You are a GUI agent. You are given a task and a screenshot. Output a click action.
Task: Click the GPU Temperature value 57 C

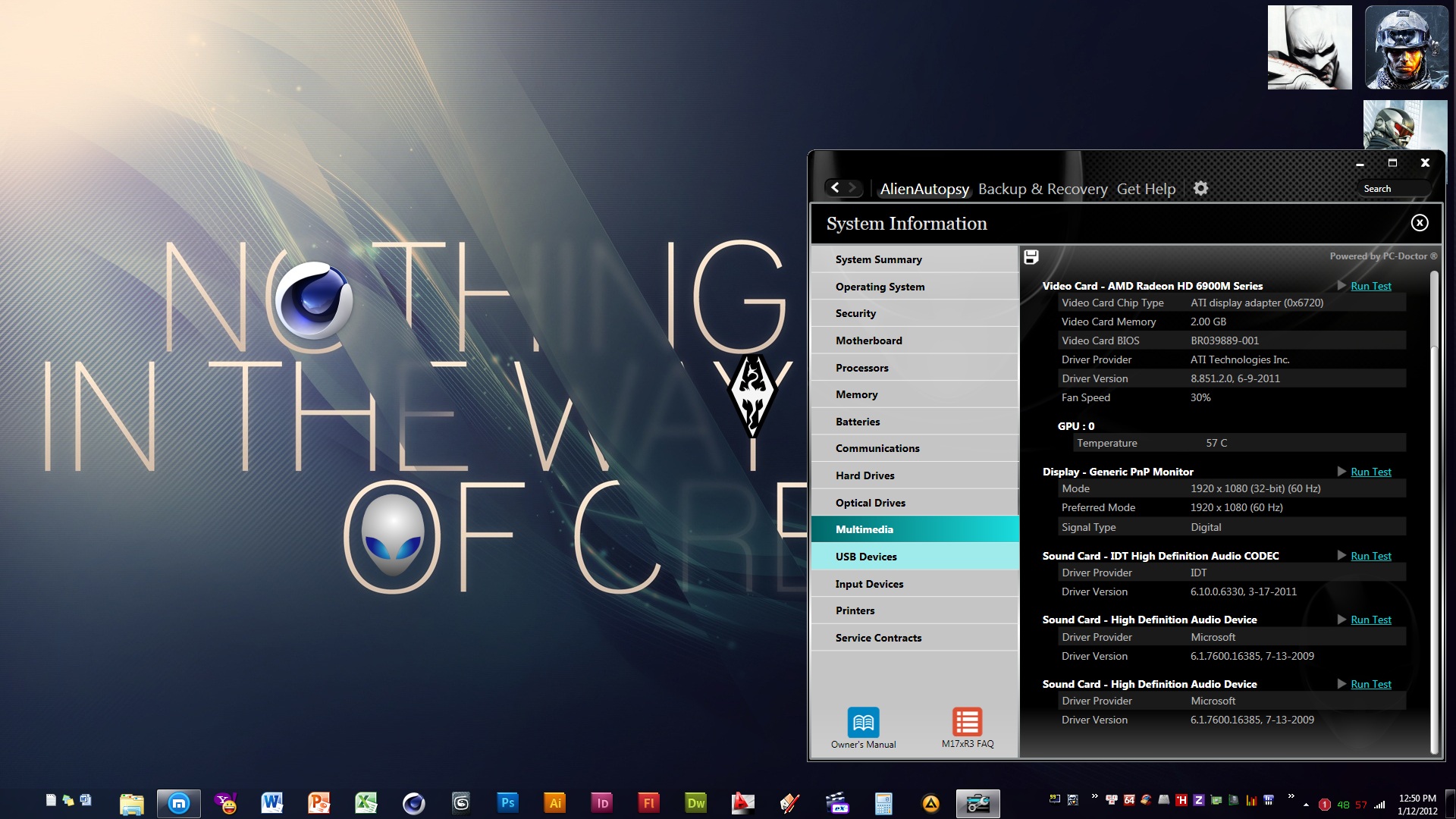[x=1216, y=443]
